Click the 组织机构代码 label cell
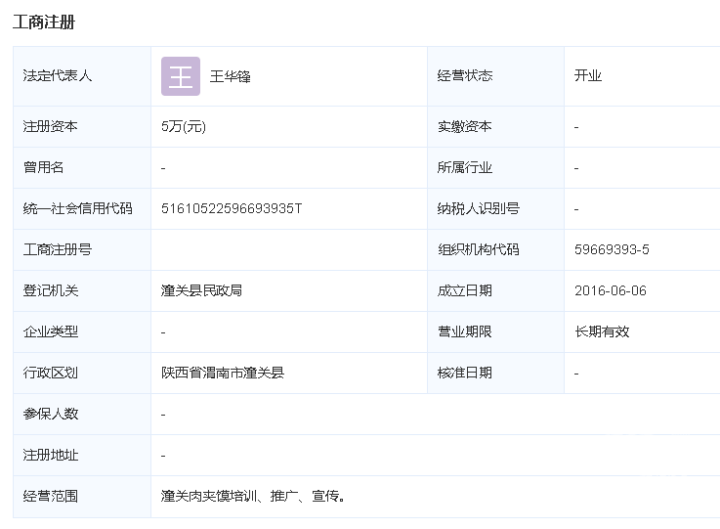This screenshot has width=720, height=529. pos(496,250)
